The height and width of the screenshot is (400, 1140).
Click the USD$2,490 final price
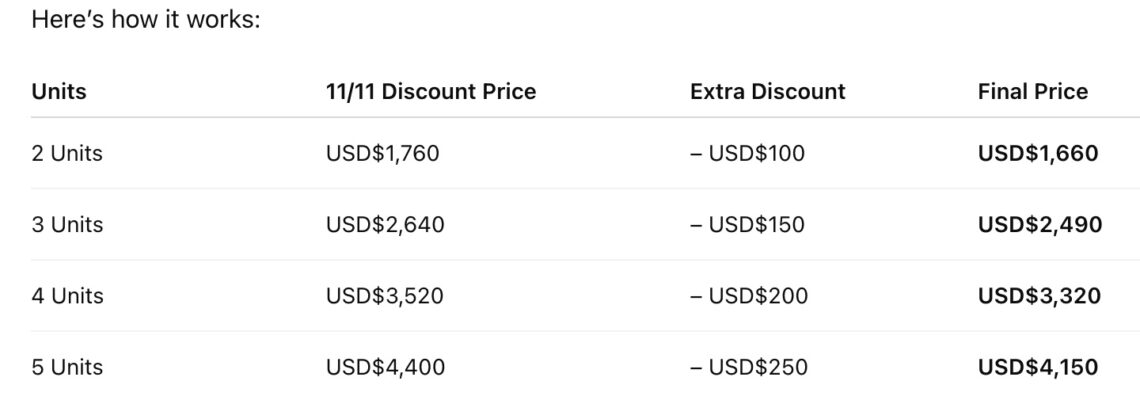tap(1039, 225)
